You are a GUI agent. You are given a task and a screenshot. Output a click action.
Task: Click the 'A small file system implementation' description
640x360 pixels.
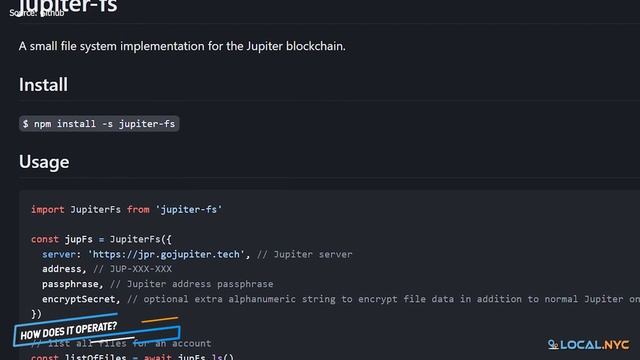(x=182, y=46)
